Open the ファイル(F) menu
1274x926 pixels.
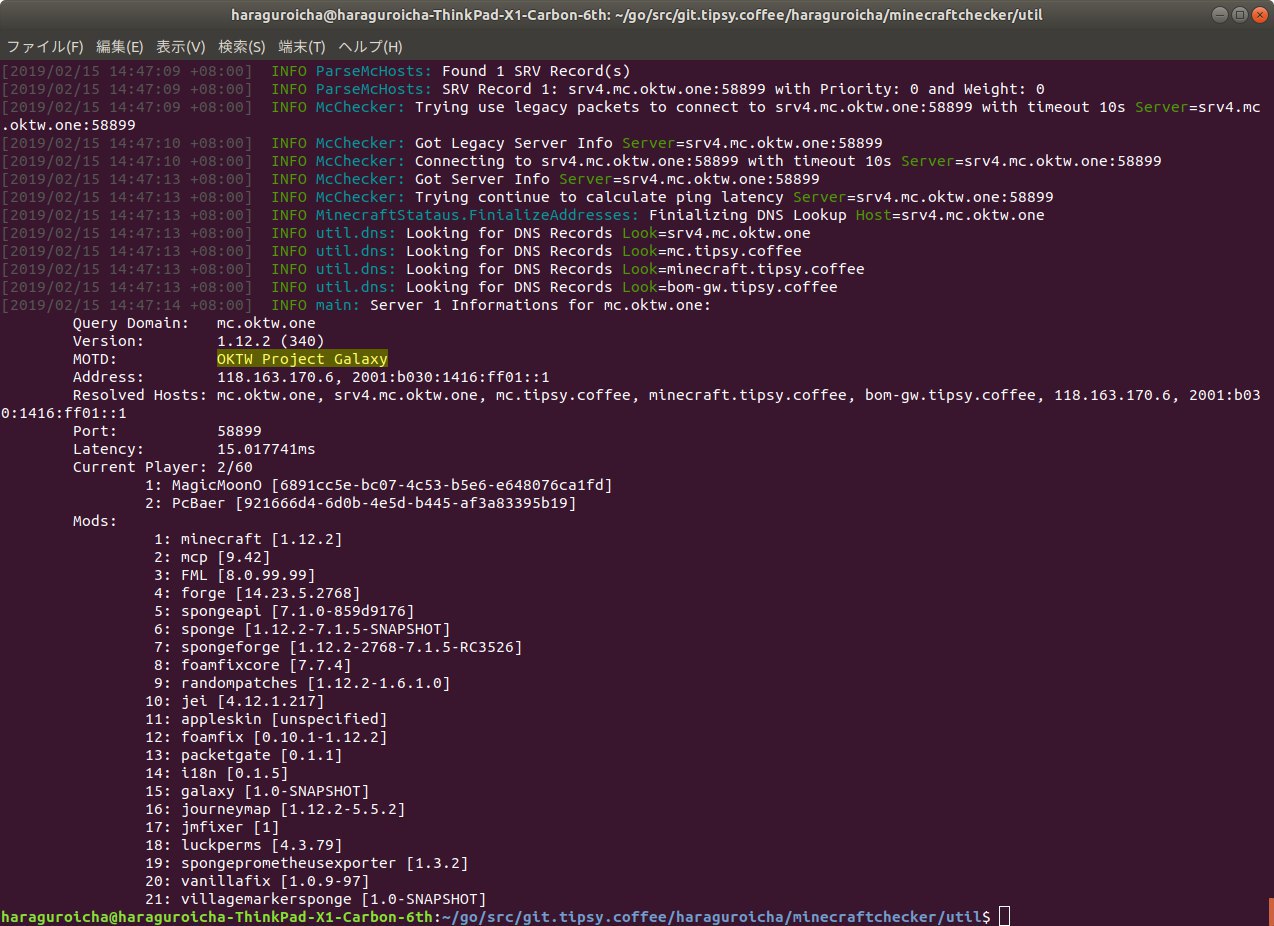click(x=46, y=47)
